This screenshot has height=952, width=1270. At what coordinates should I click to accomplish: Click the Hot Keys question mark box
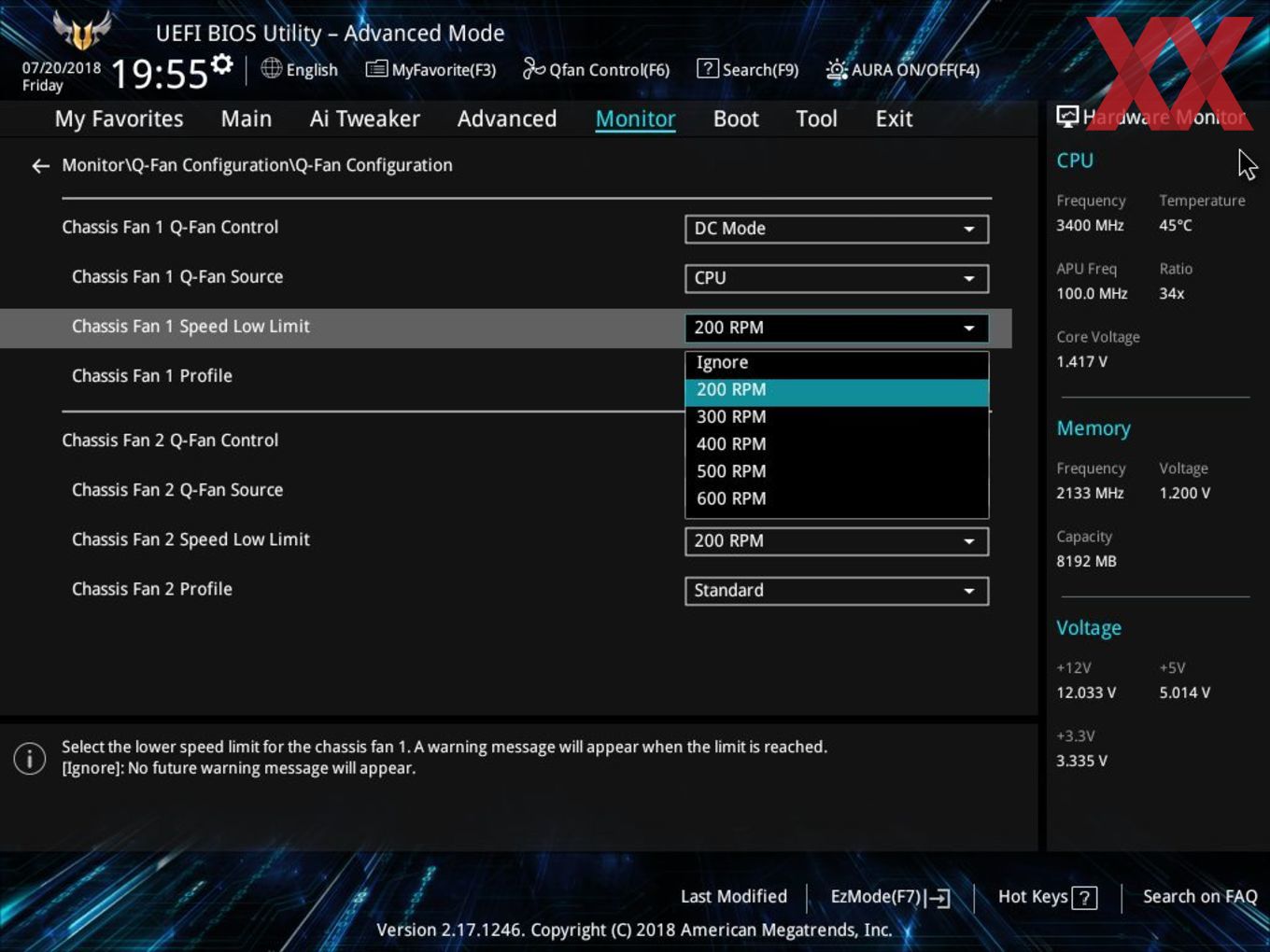[x=1084, y=898]
